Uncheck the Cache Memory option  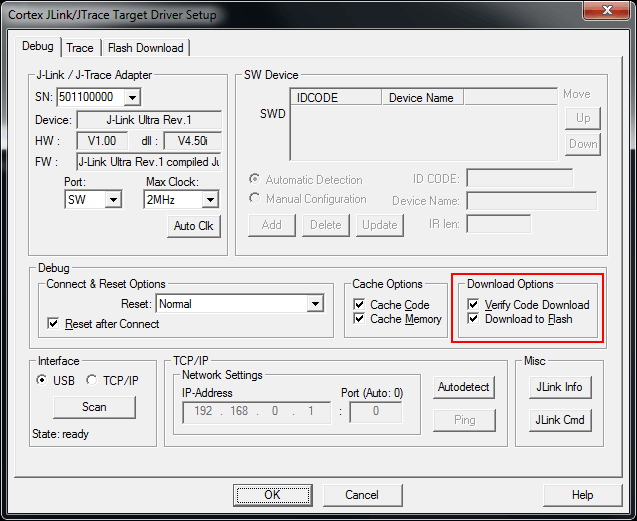(361, 319)
